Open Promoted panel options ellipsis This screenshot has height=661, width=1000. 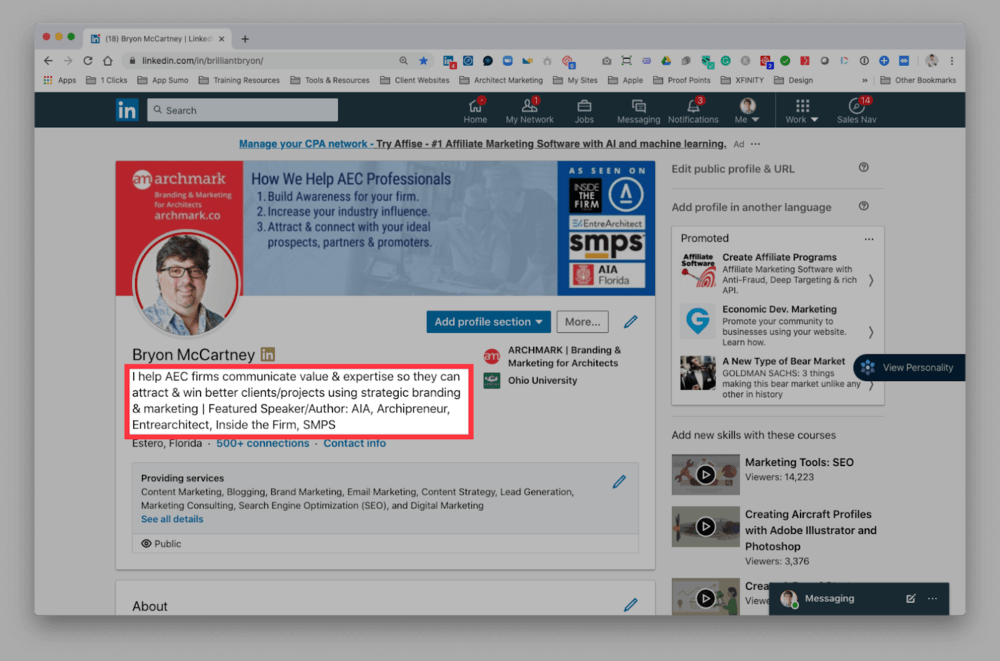869,239
